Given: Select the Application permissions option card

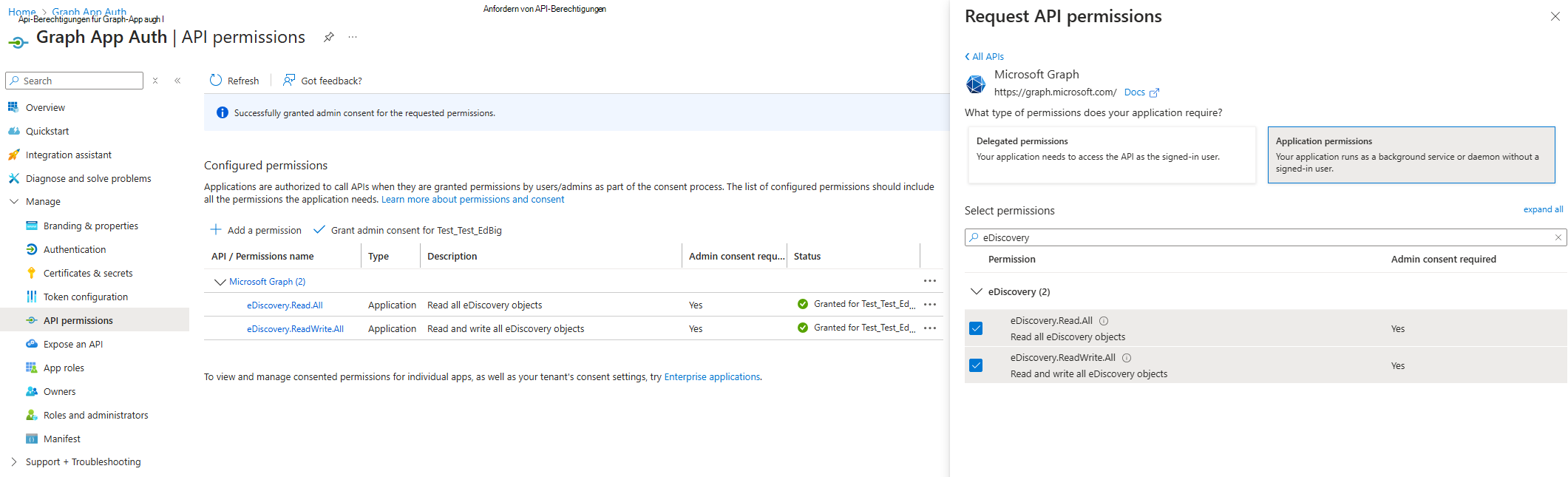Looking at the screenshot, I should (x=1411, y=155).
